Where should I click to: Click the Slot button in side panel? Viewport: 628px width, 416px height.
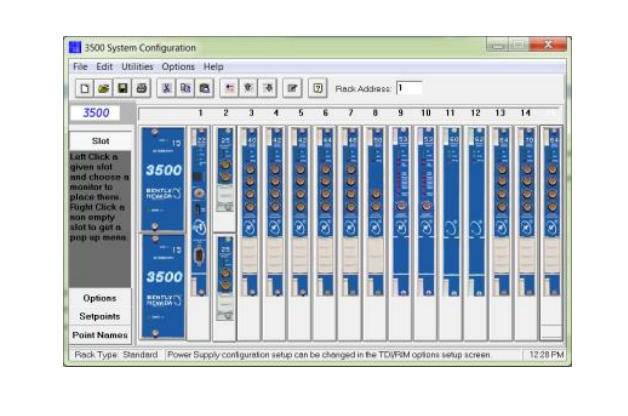pyautogui.click(x=99, y=141)
